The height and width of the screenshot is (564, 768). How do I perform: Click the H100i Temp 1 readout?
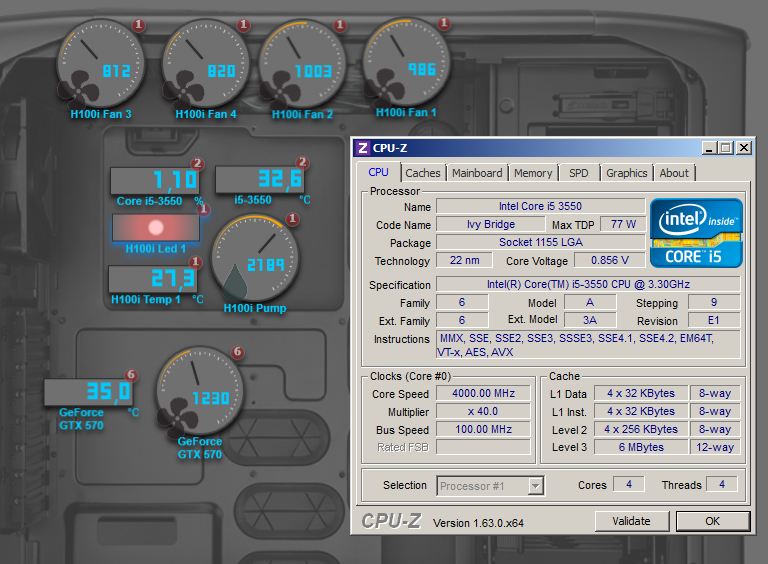(x=152, y=279)
